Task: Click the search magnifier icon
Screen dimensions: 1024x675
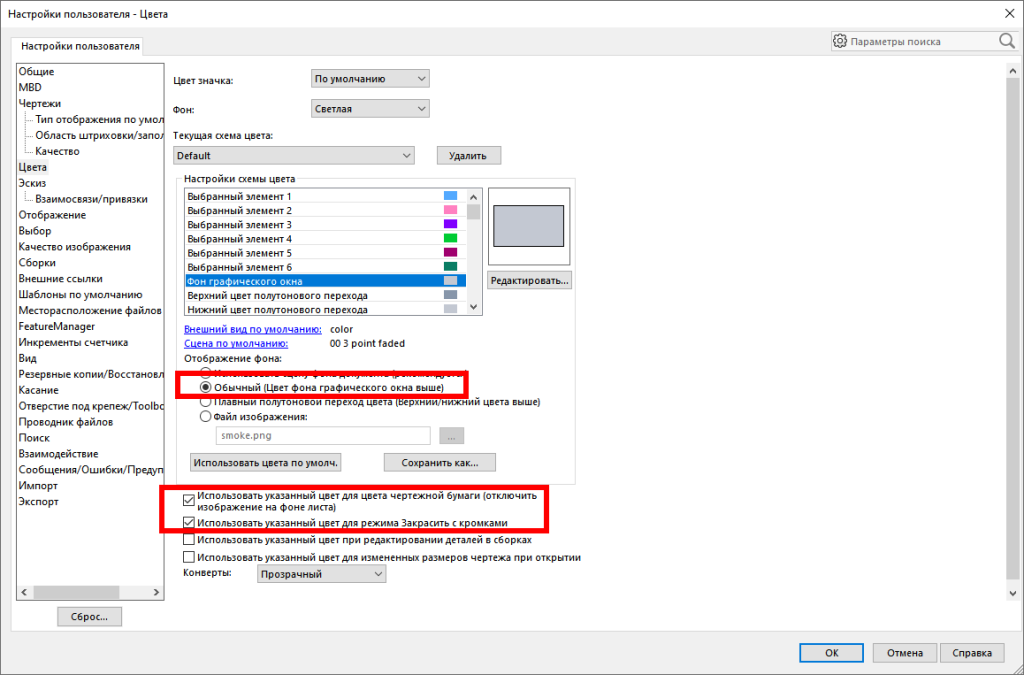Action: [1006, 41]
